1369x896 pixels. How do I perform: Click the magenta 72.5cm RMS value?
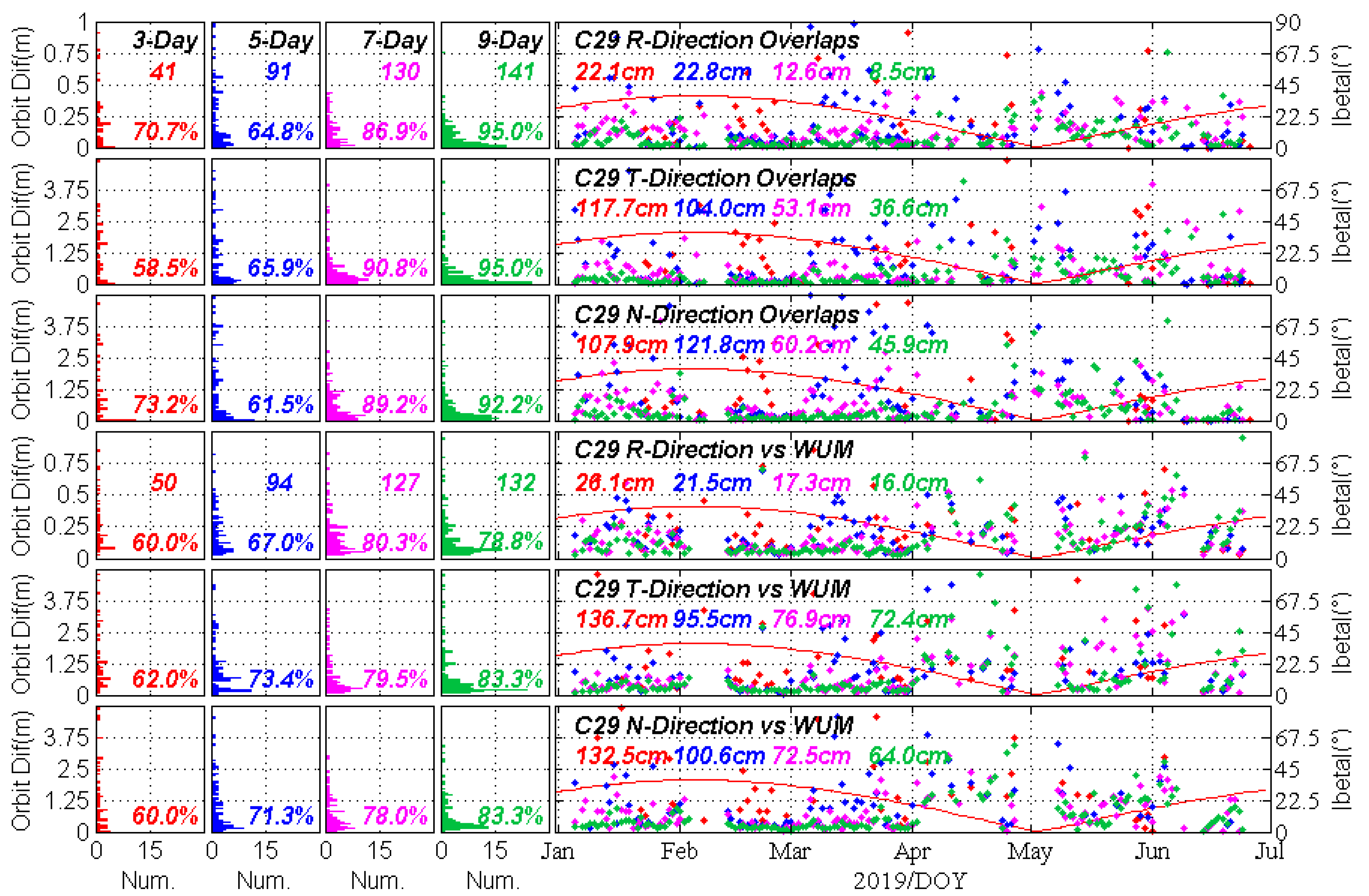(811, 756)
